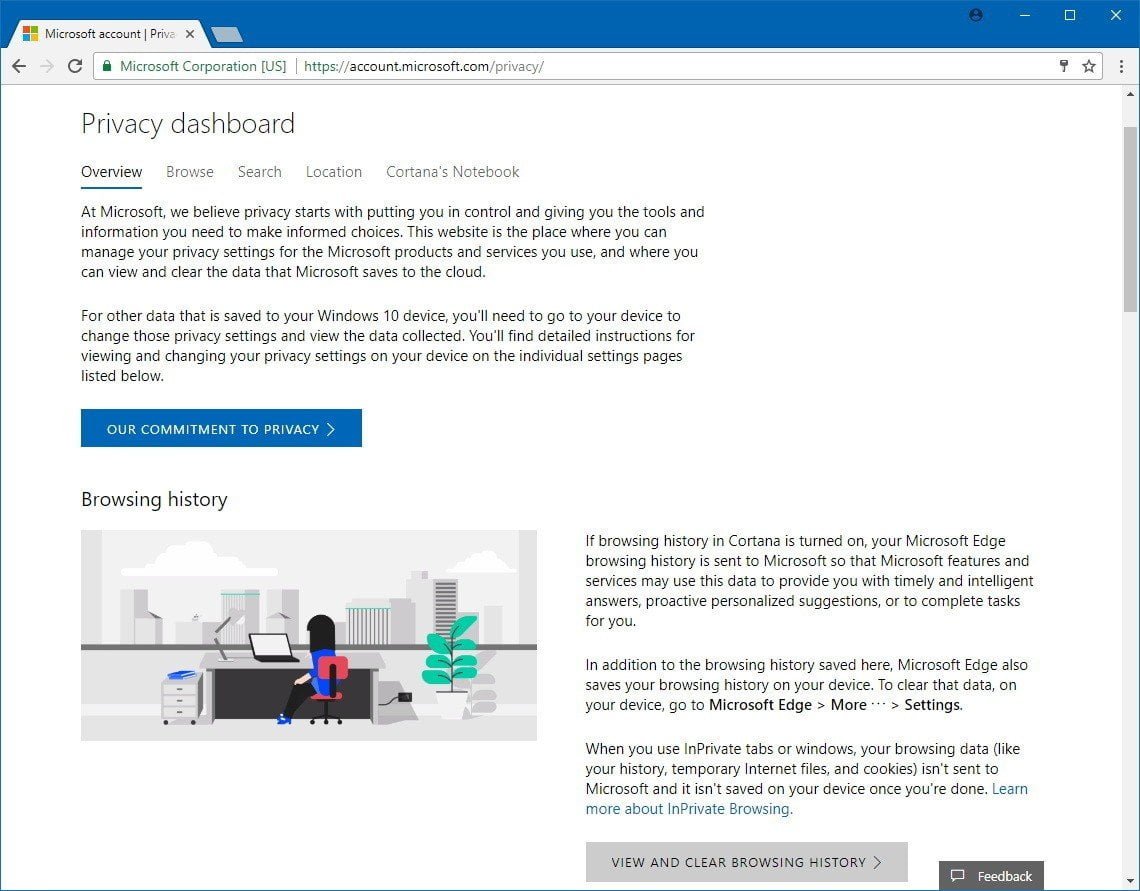
Task: Open the Browse tab
Action: pos(190,172)
